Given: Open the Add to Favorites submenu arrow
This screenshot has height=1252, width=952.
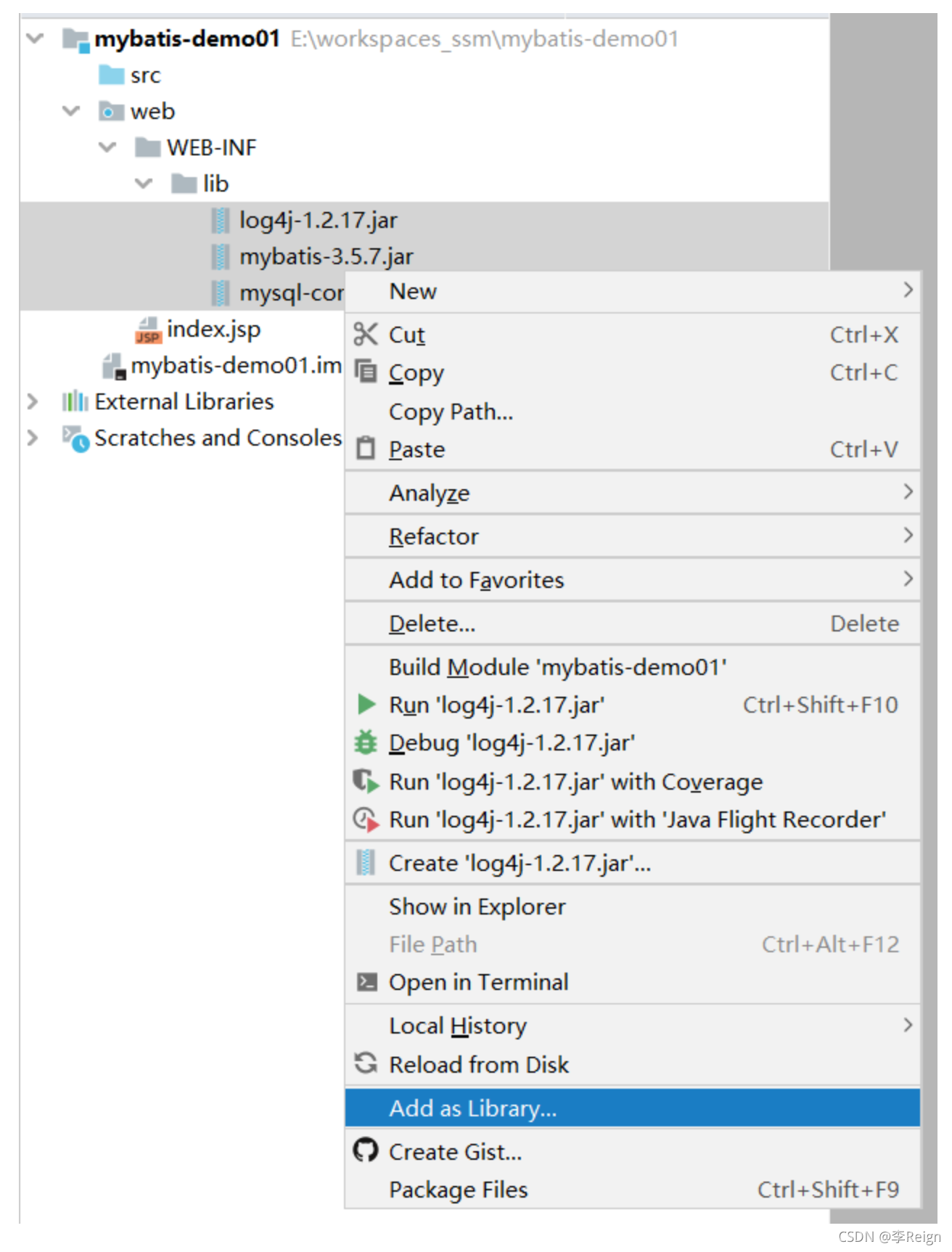Looking at the screenshot, I should point(907,579).
